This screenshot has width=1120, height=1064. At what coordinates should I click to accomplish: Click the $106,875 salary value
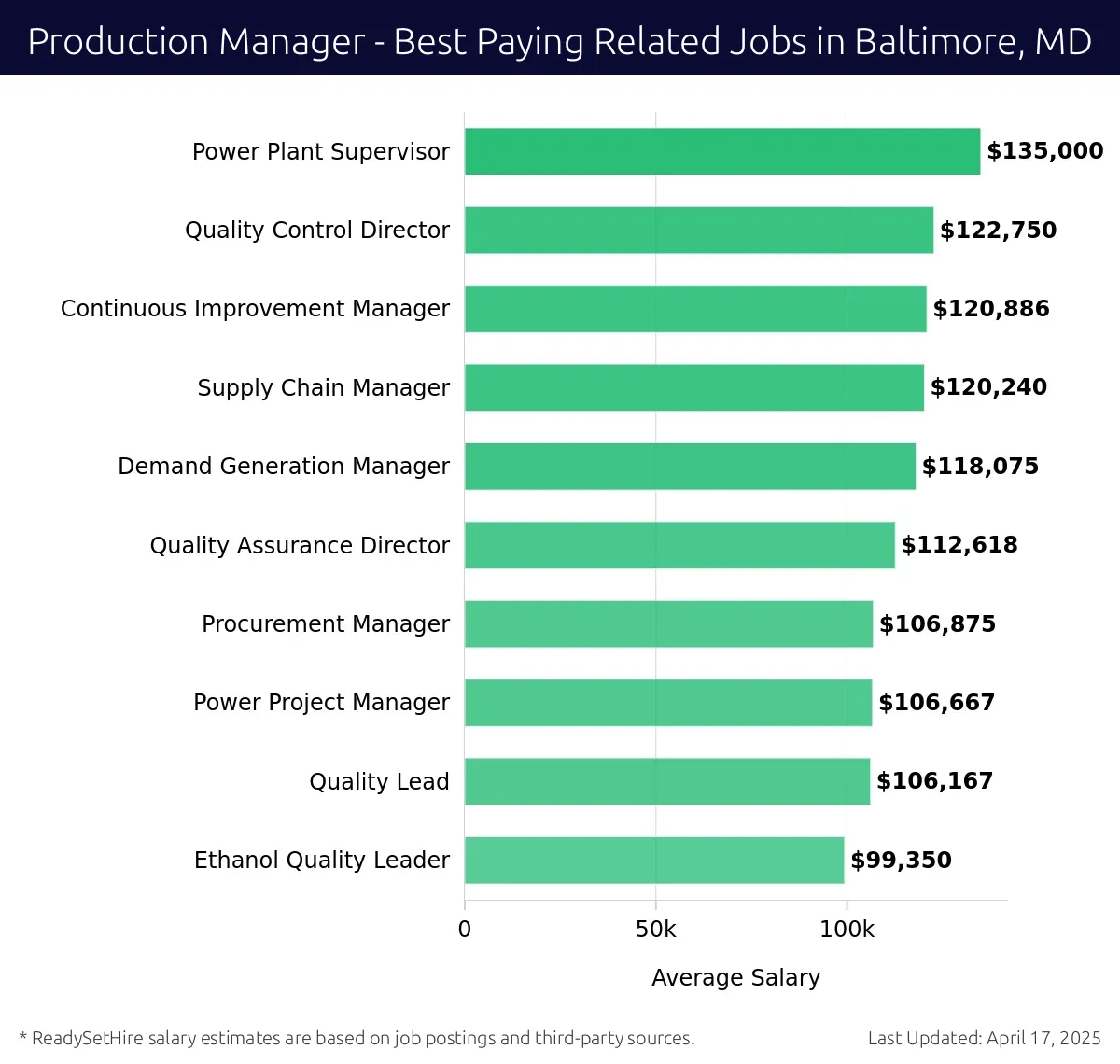tap(938, 624)
